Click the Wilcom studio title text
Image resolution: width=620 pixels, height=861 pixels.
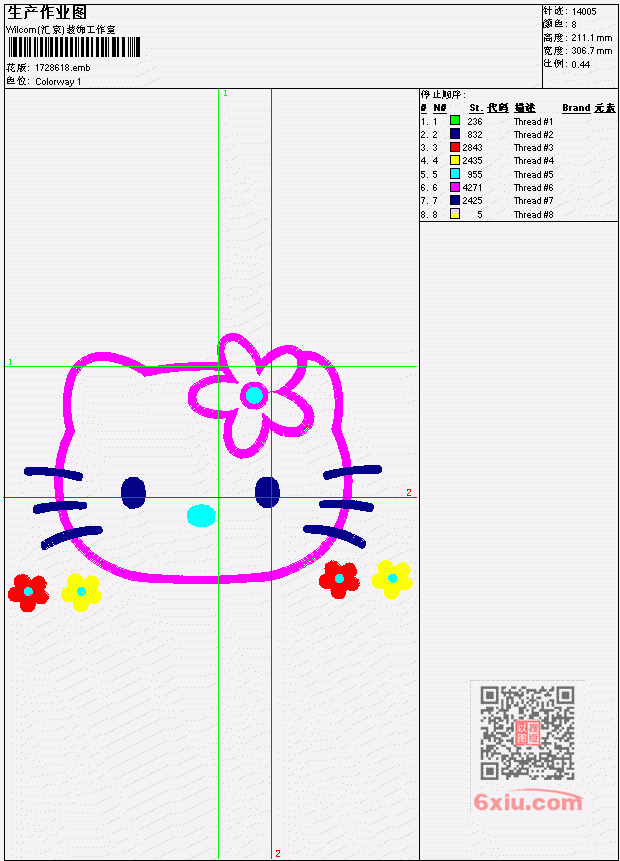click(x=60, y=30)
